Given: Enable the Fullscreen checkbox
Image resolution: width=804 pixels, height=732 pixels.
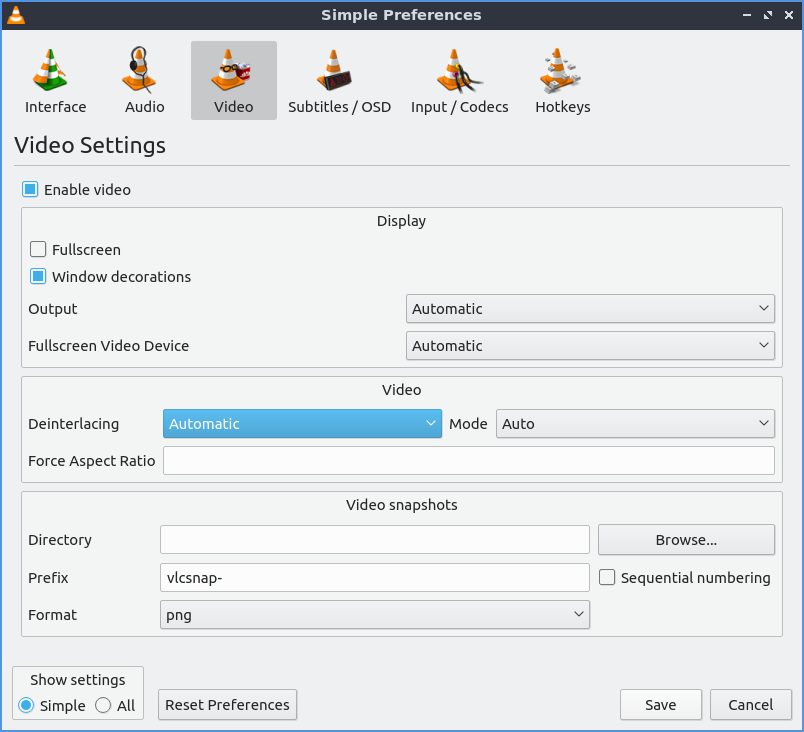Looking at the screenshot, I should point(39,250).
